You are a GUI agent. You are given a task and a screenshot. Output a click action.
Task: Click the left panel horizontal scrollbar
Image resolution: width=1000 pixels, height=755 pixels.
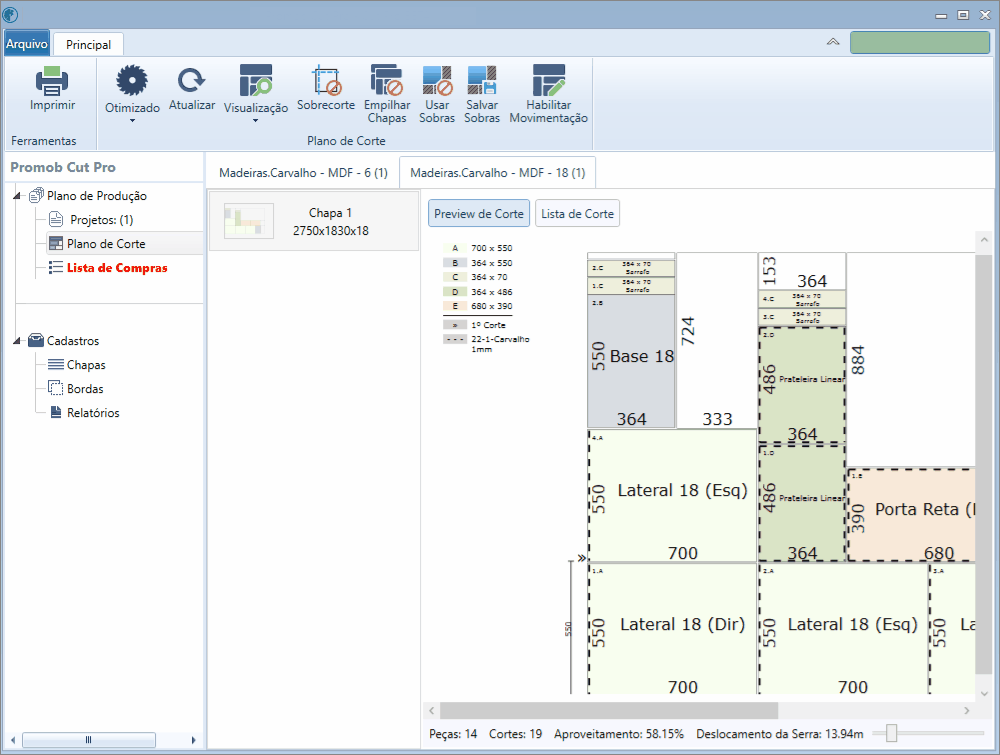coord(89,740)
